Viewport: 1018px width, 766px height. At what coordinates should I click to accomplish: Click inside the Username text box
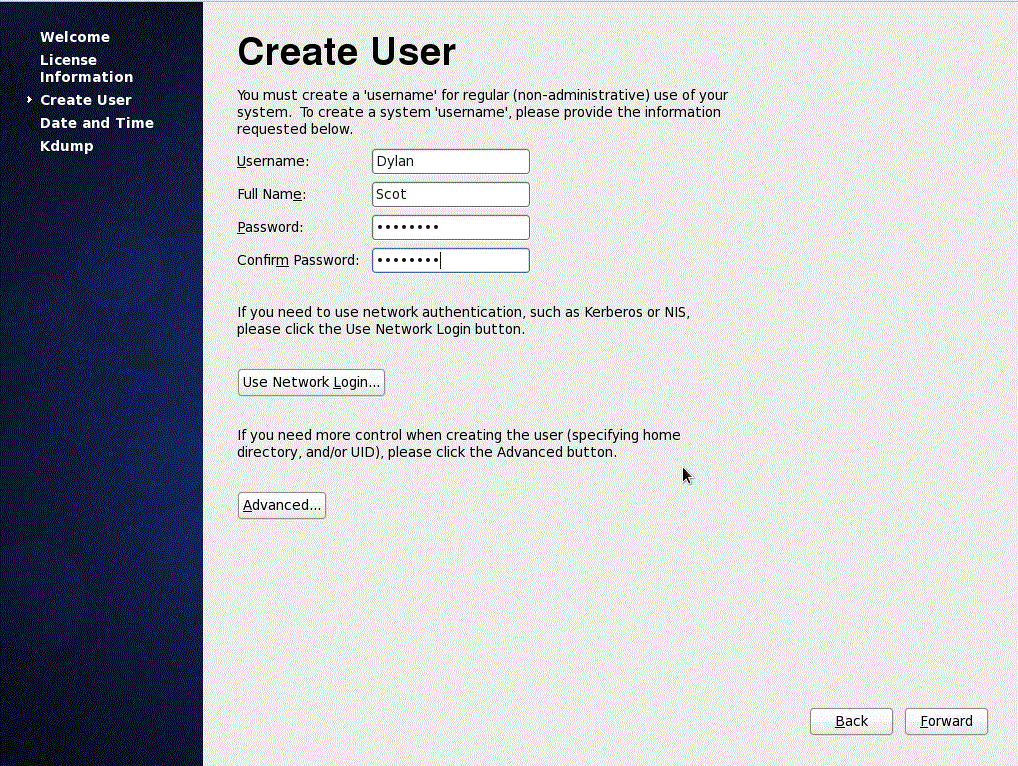coord(450,161)
